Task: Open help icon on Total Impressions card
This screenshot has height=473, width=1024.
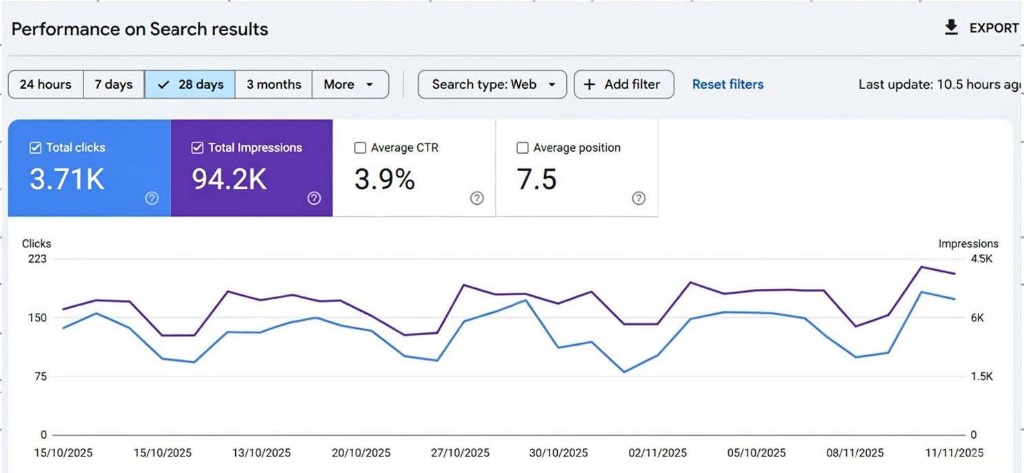Action: point(314,198)
